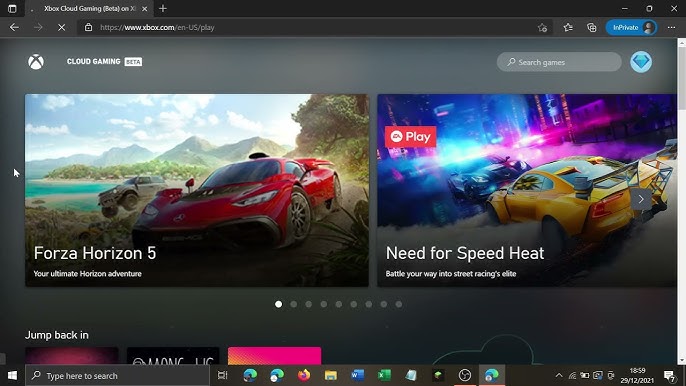Select the third carousel dot
Image resolution: width=686 pixels, height=386 pixels.
pos(308,304)
